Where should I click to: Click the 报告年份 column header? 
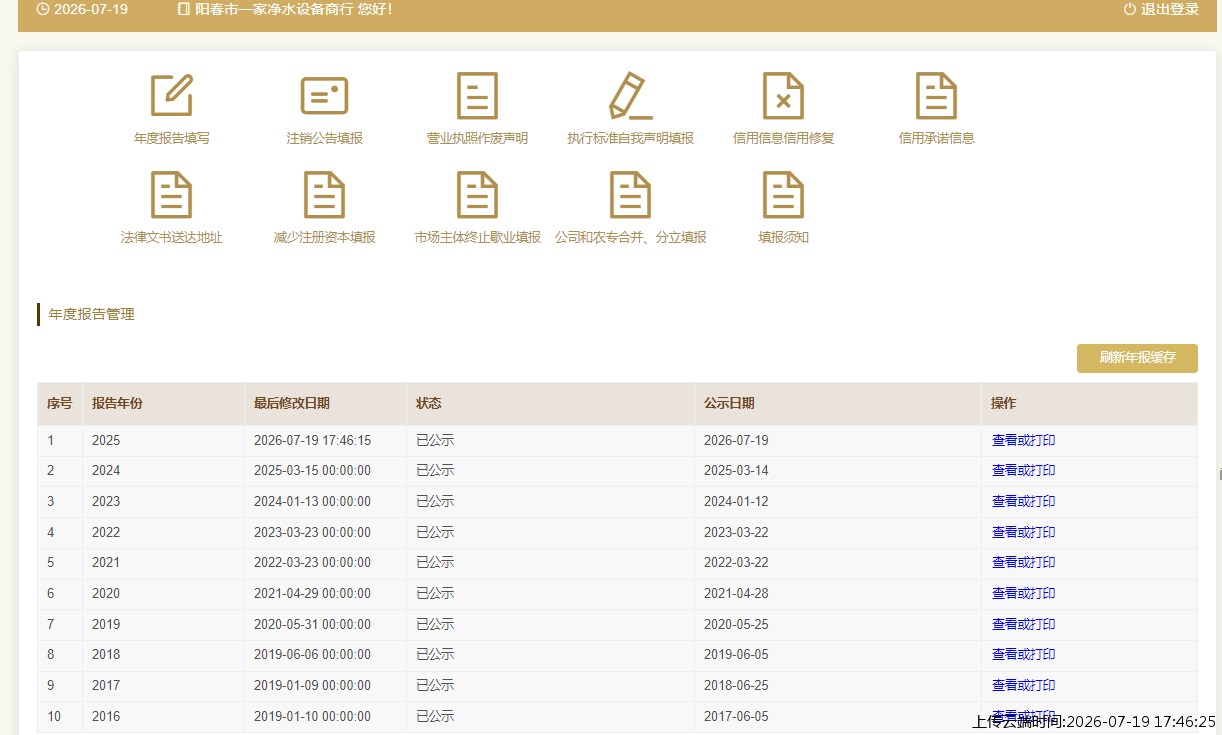[x=117, y=403]
